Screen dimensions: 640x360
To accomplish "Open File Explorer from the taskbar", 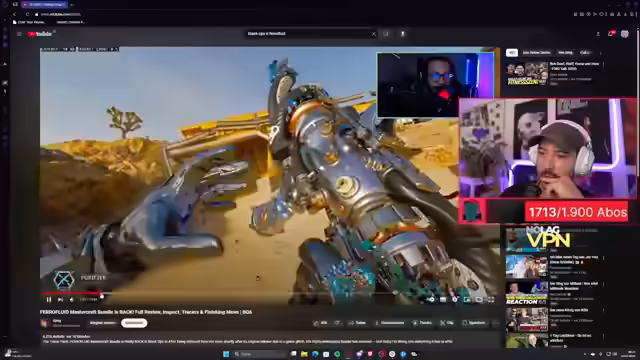I will click(x=304, y=354).
